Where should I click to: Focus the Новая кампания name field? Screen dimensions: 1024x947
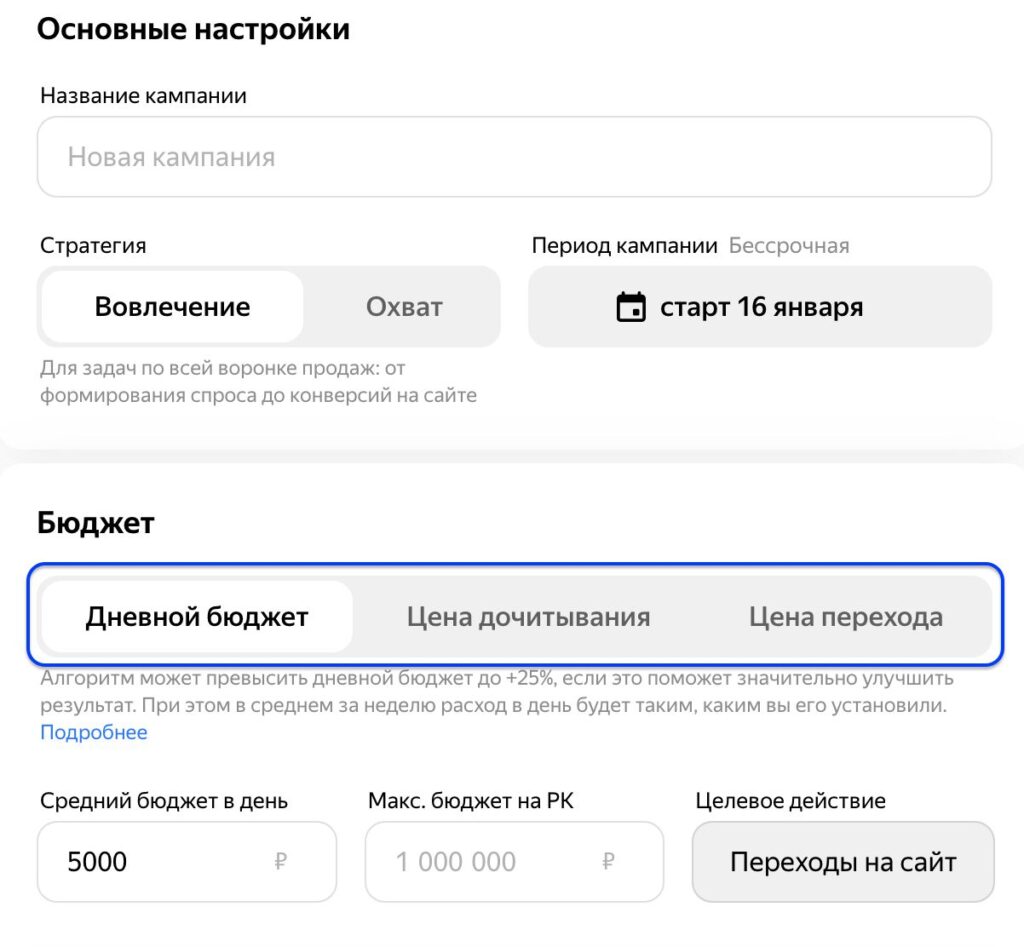click(514, 157)
